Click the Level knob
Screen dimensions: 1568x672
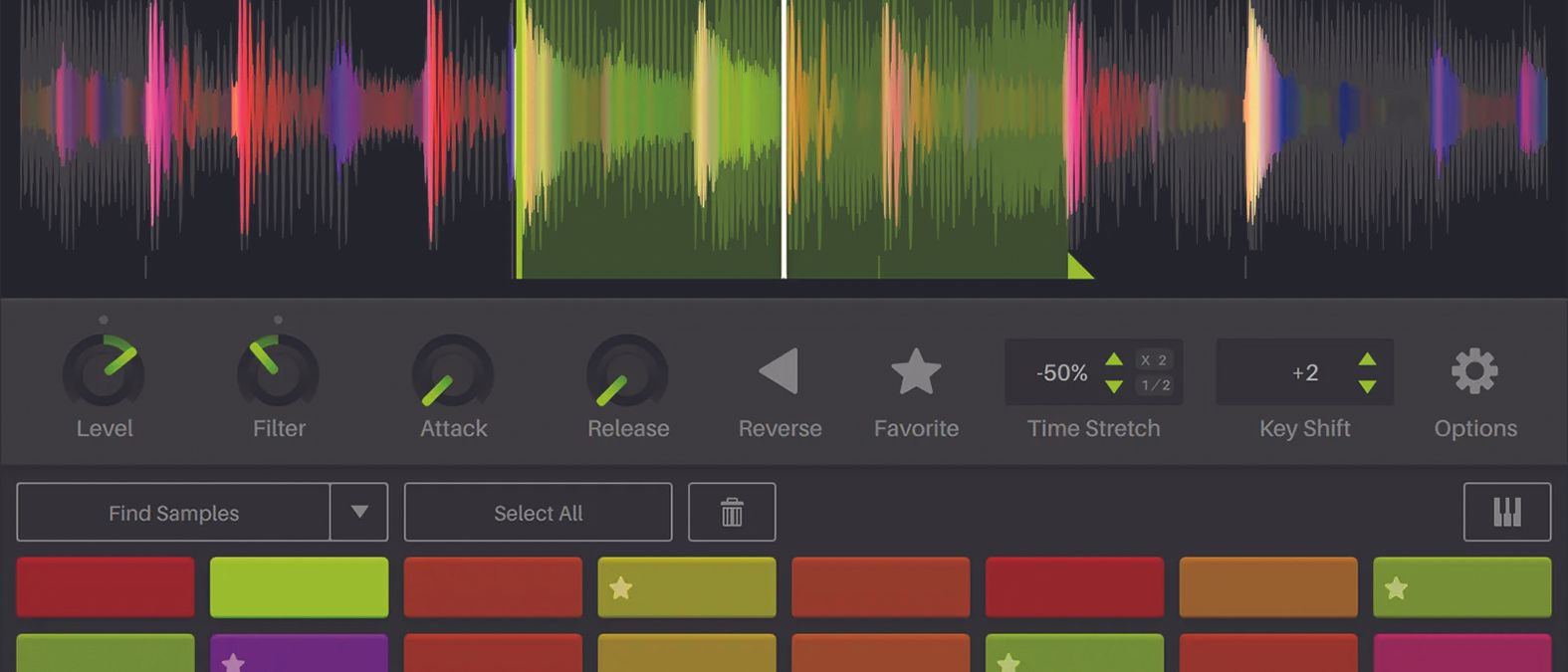click(104, 371)
